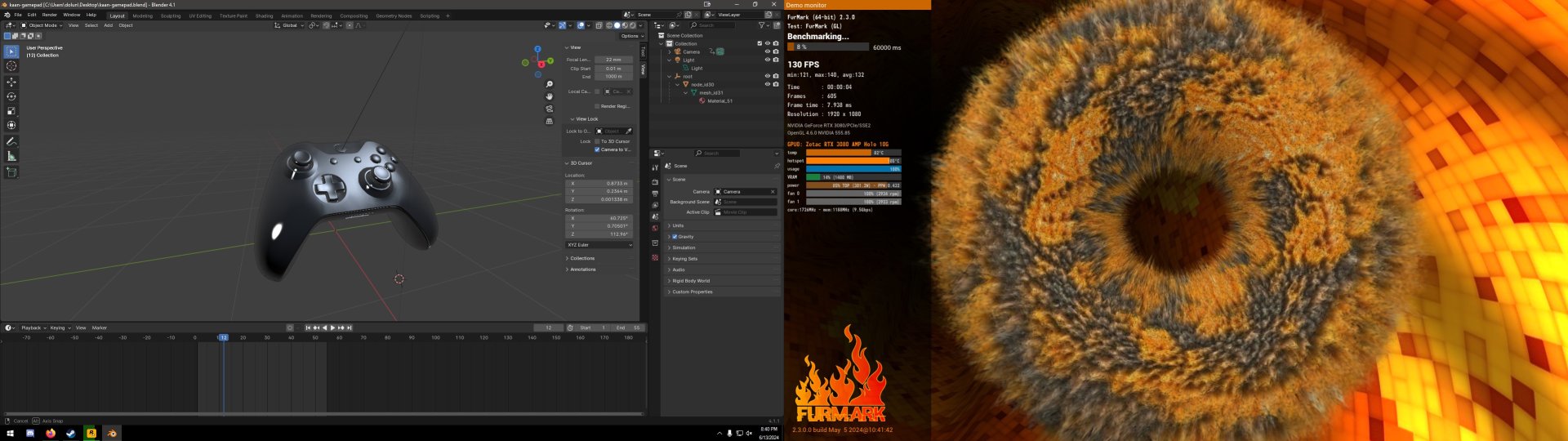This screenshot has width=1568, height=441.
Task: Click the Lock to Object eyedropper icon
Action: pyautogui.click(x=628, y=131)
